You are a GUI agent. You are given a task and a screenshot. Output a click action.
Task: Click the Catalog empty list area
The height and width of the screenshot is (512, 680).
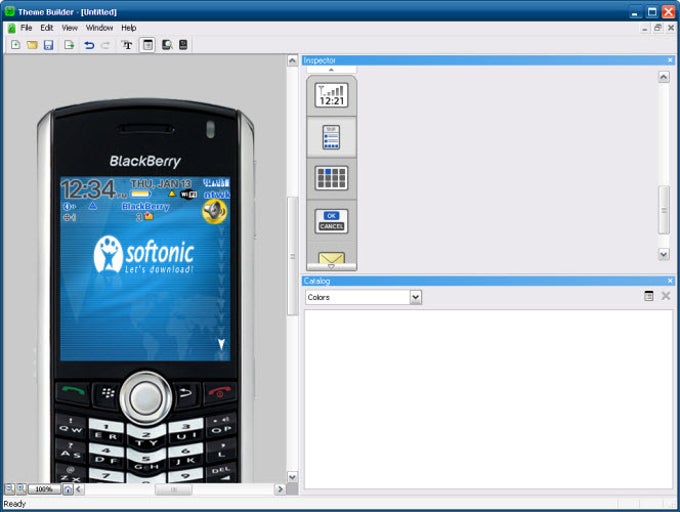[x=488, y=399]
